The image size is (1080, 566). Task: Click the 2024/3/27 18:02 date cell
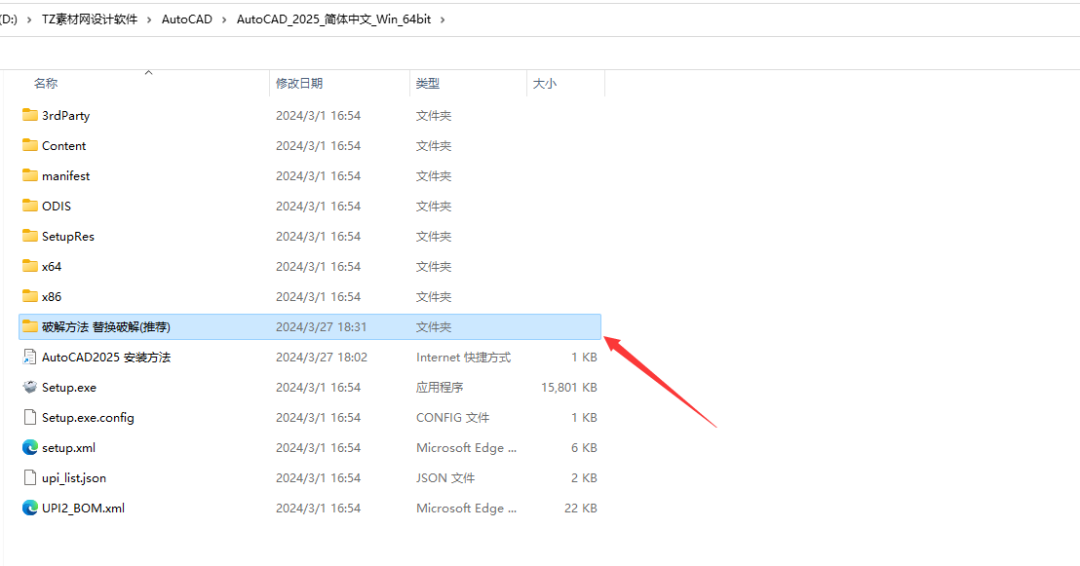click(322, 357)
